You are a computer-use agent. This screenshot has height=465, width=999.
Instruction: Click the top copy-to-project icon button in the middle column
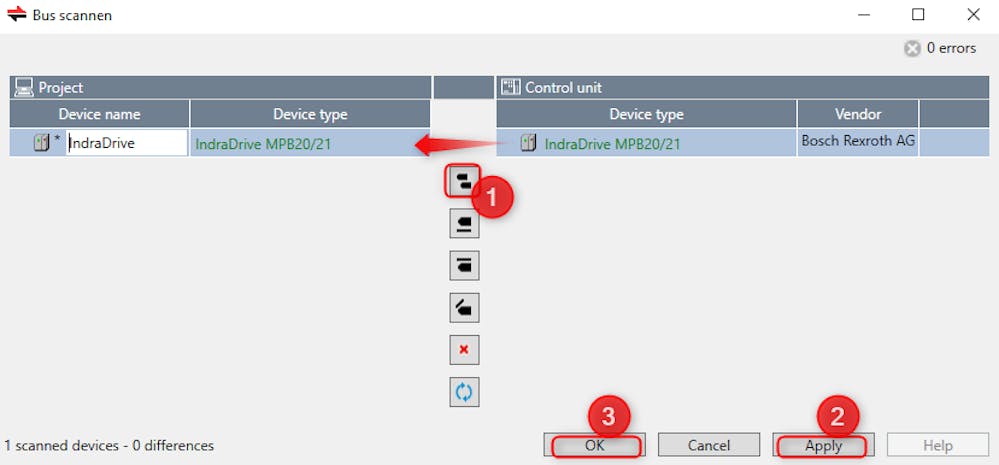[x=463, y=181]
